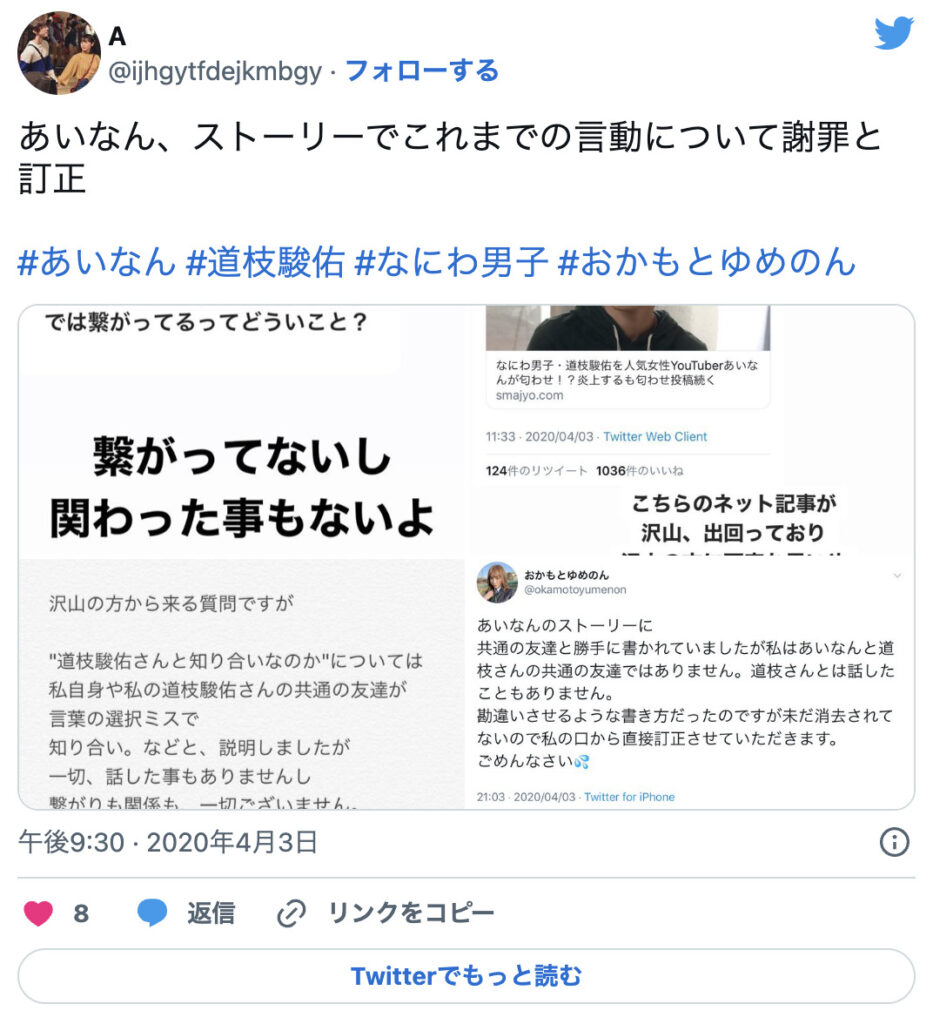Click the blue reply speech bubble icon
Image resolution: width=933 pixels, height=1024 pixels.
coord(152,912)
